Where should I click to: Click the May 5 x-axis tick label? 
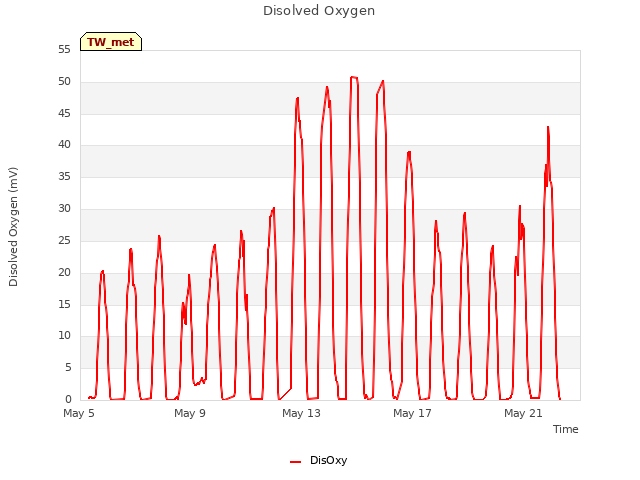[x=78, y=413]
